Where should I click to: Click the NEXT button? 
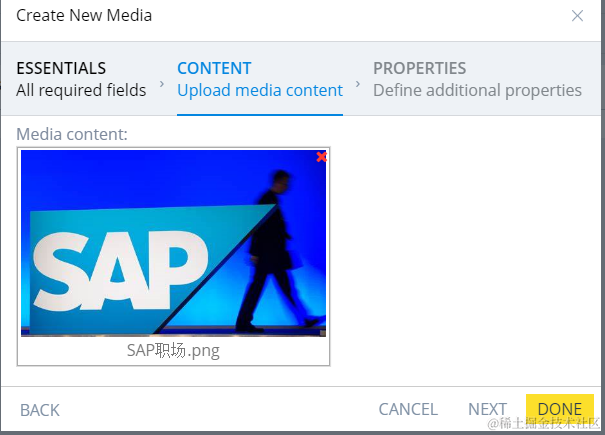click(x=487, y=409)
